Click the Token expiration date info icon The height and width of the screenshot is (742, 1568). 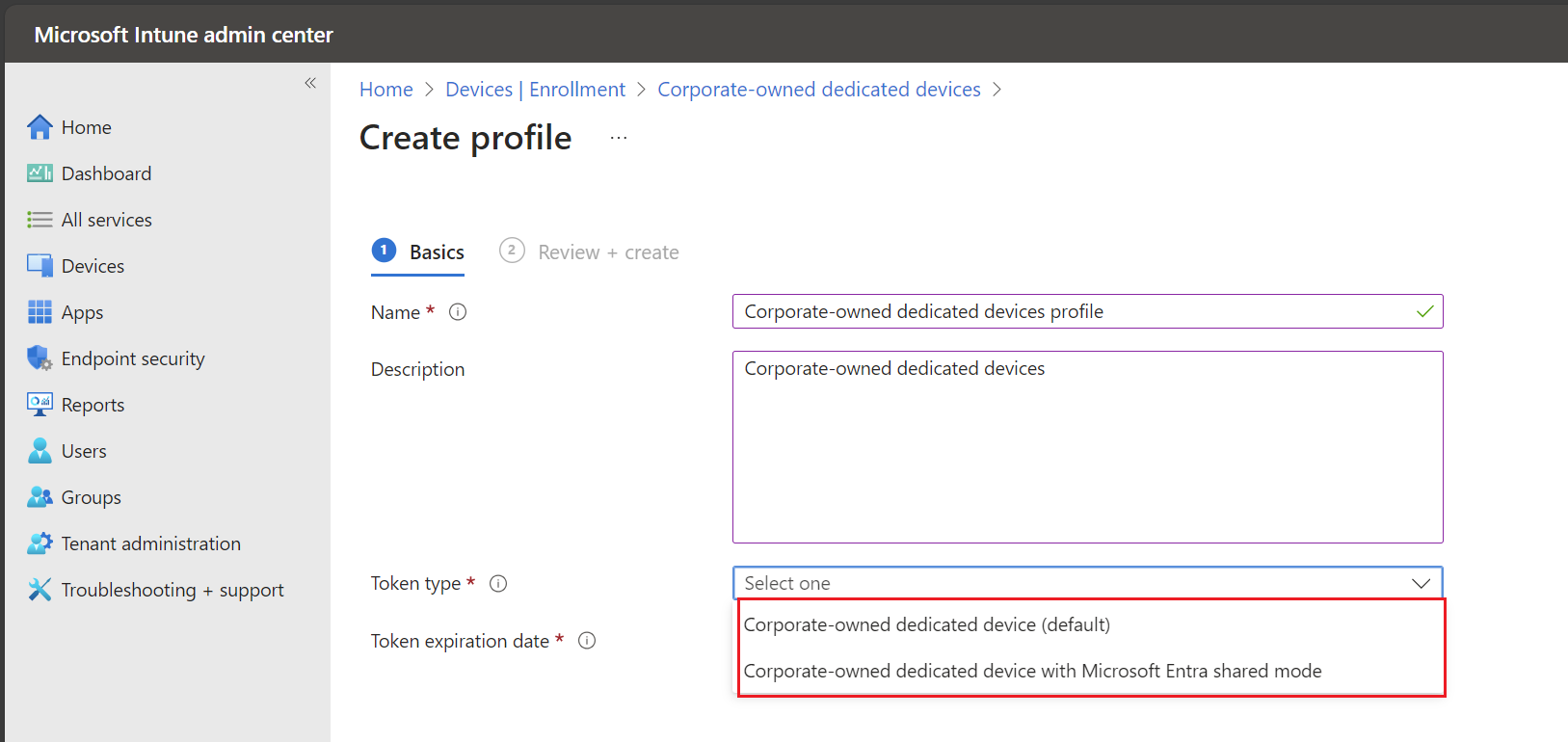pyautogui.click(x=587, y=641)
